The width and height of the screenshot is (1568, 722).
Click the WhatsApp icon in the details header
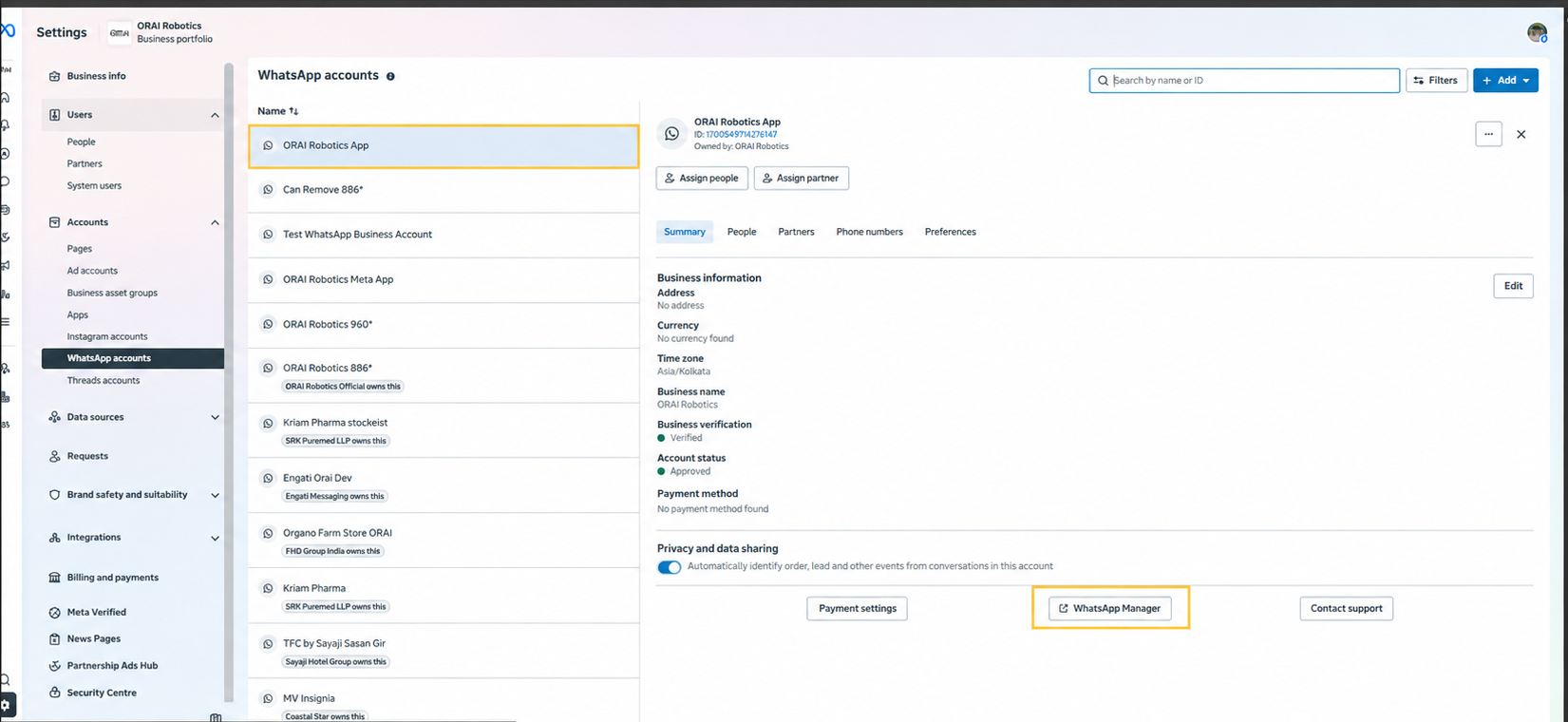tap(671, 133)
